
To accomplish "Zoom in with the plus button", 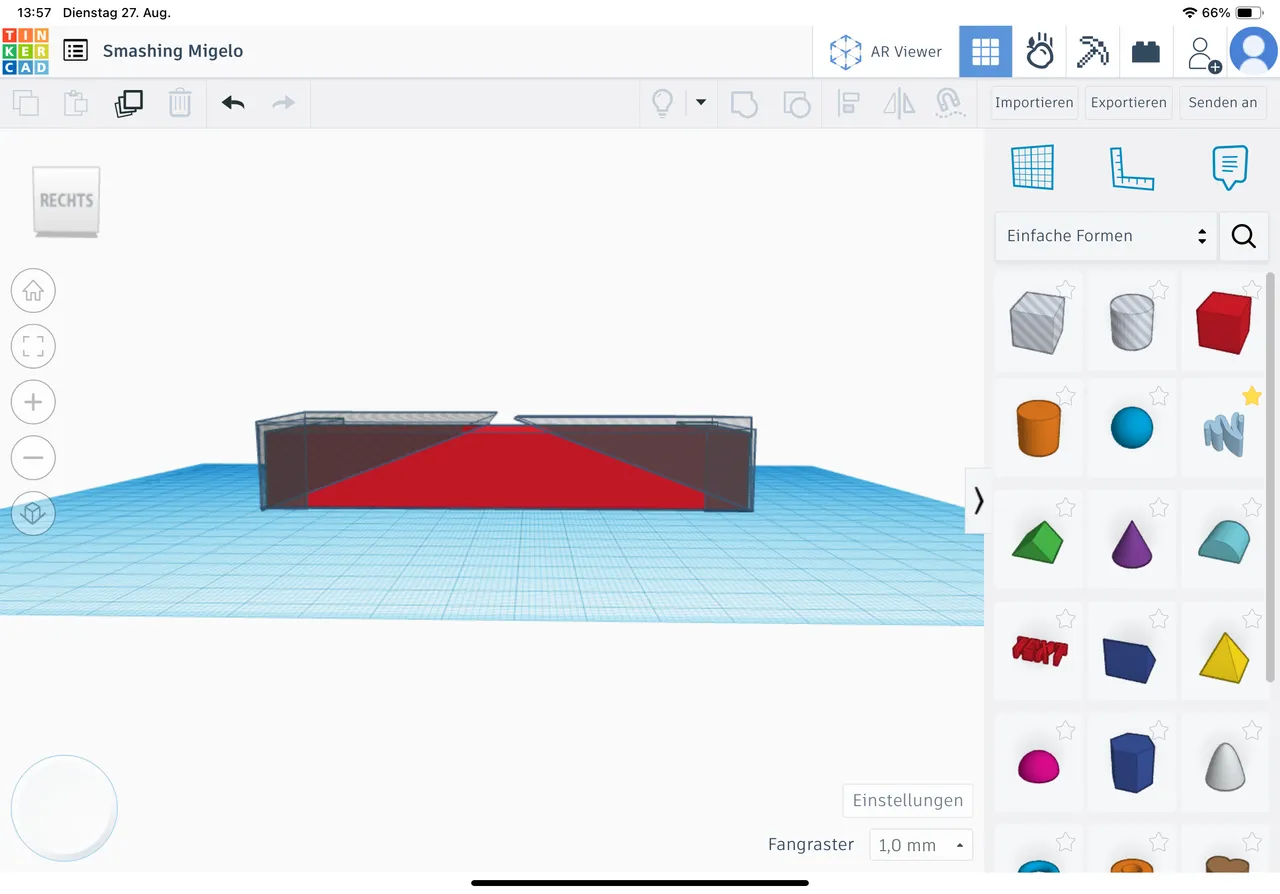I will pos(33,402).
